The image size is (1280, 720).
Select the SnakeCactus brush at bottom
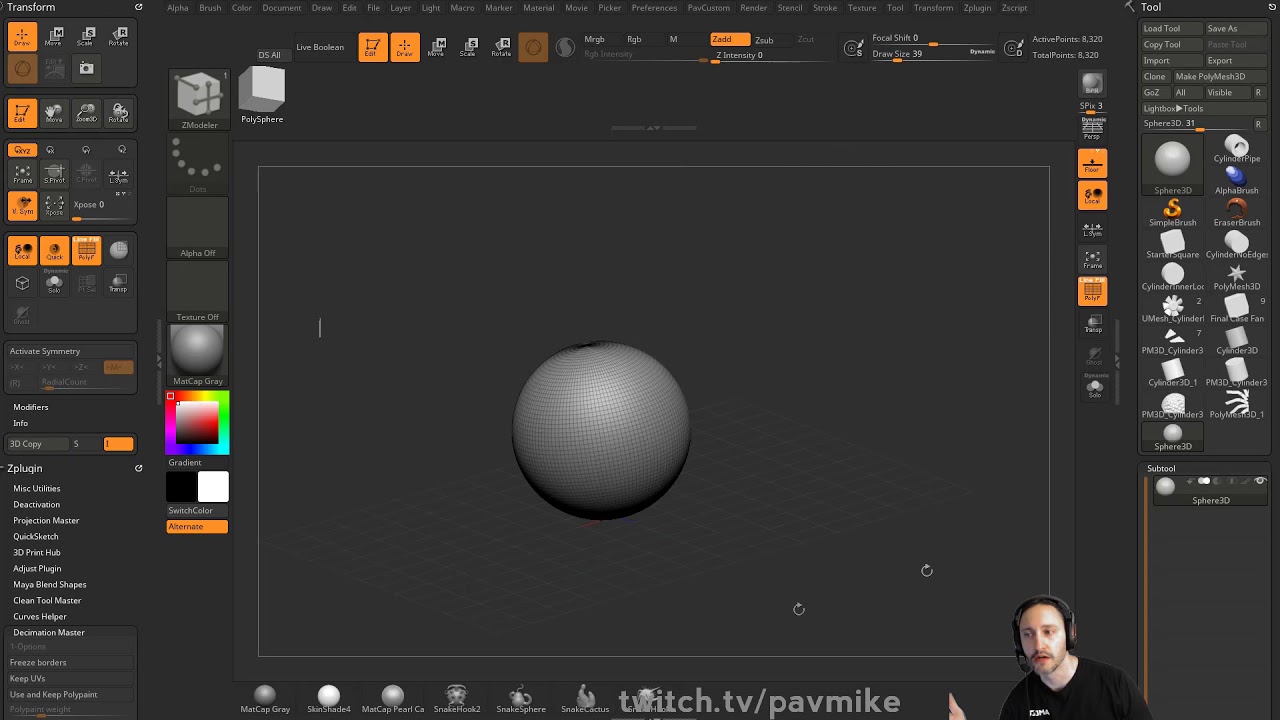tap(585, 699)
